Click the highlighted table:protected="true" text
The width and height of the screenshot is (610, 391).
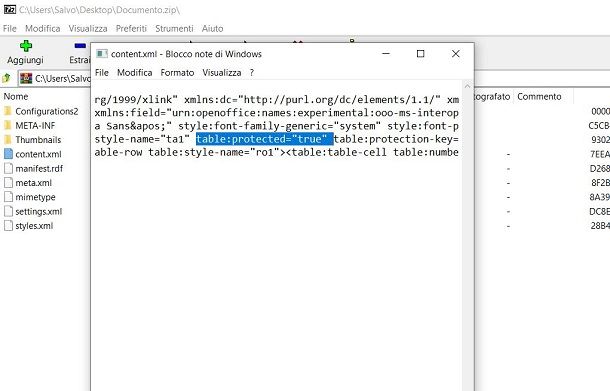click(265, 139)
